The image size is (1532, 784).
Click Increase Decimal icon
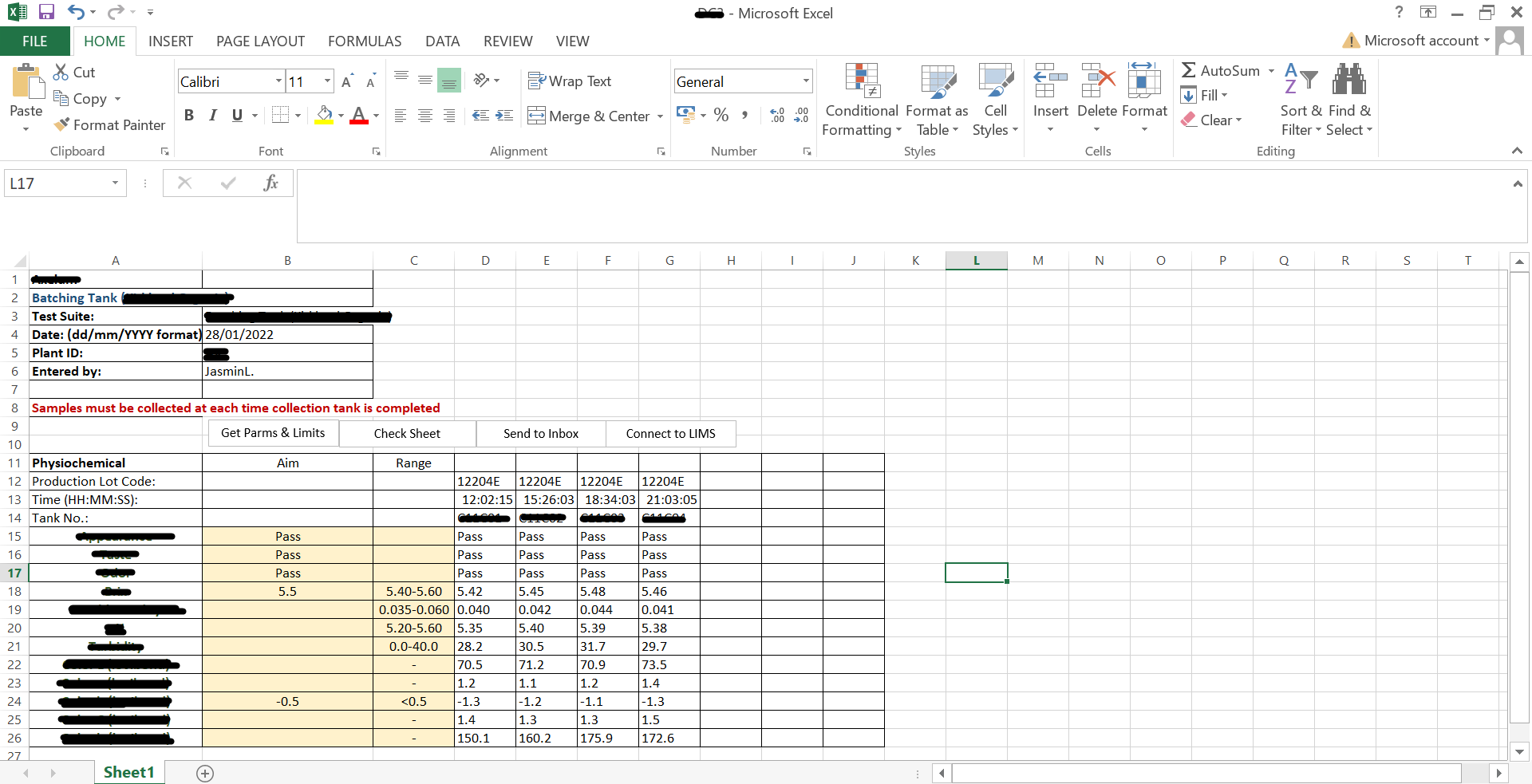pos(777,116)
